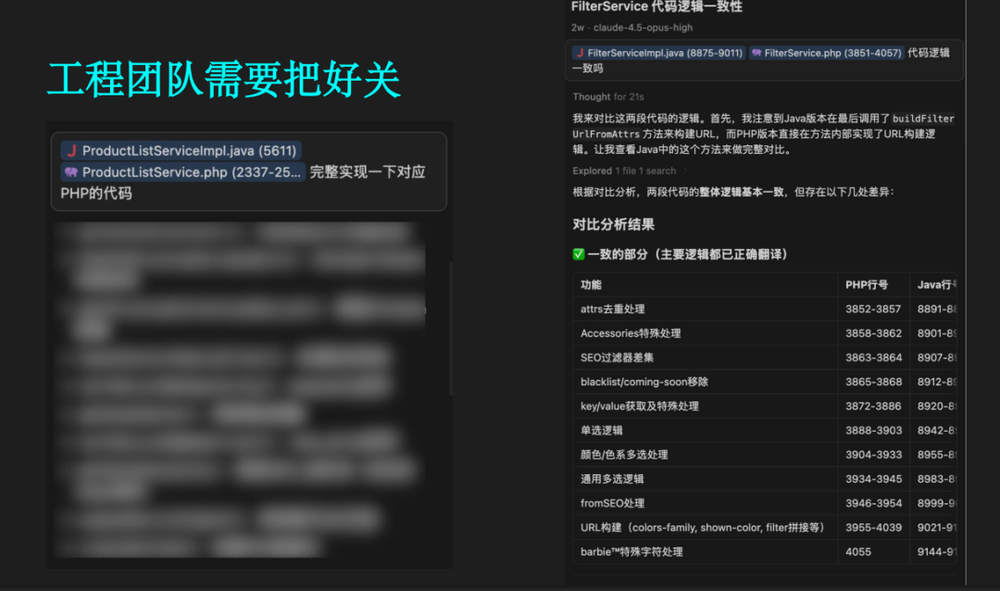The width and height of the screenshot is (1000, 591).
Task: Open the ProductListService.php file reference
Action: 183,172
